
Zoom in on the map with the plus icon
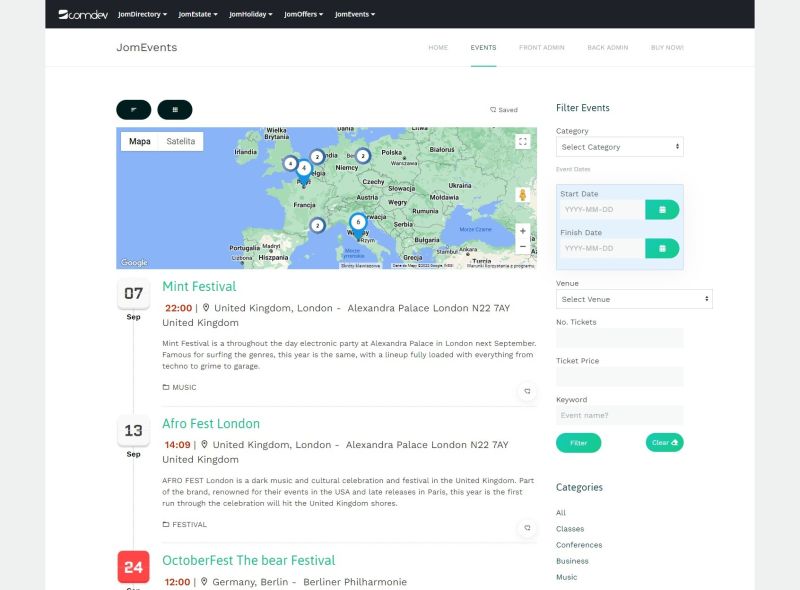(x=522, y=230)
